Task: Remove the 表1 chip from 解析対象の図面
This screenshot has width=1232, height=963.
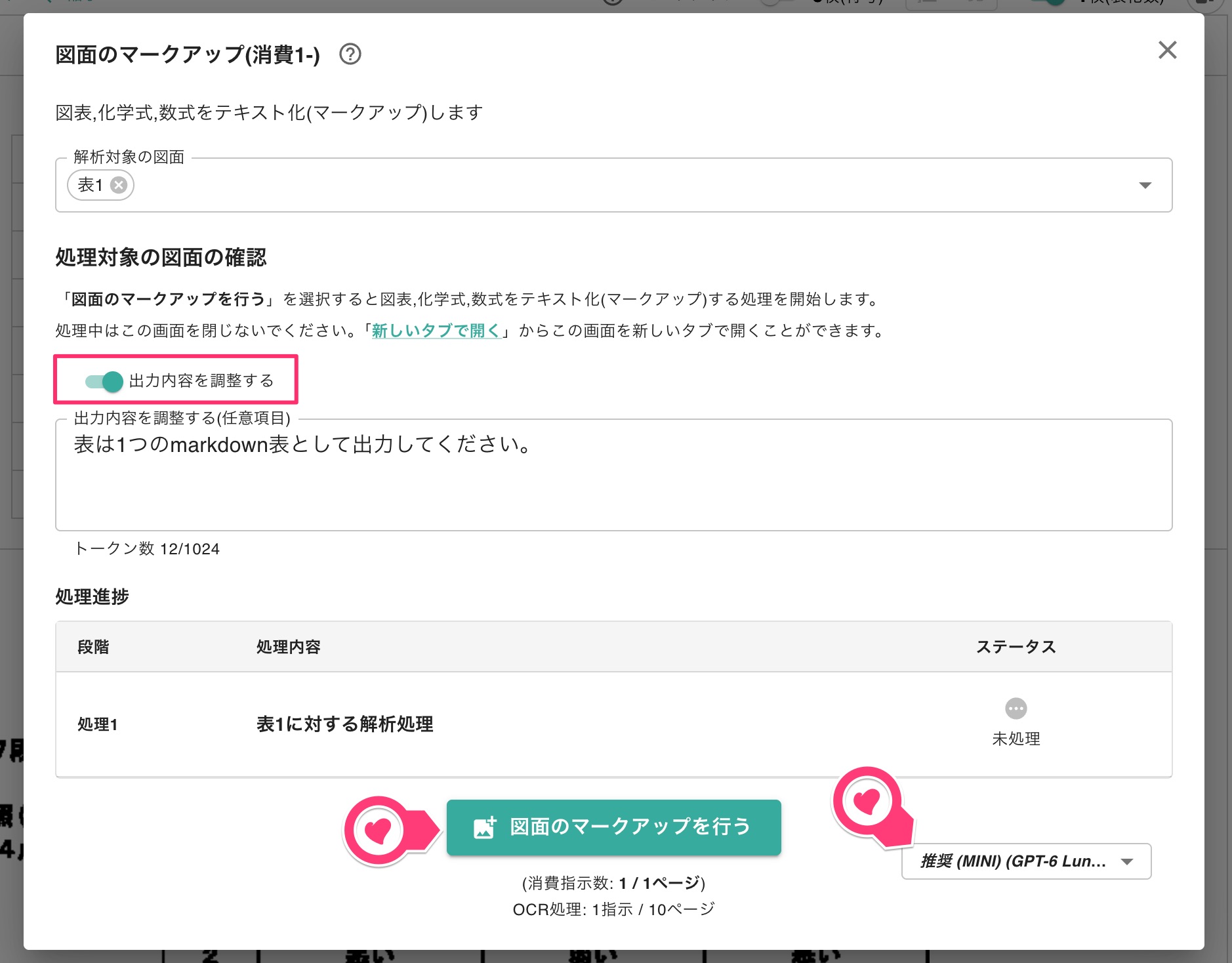Action: tap(119, 185)
